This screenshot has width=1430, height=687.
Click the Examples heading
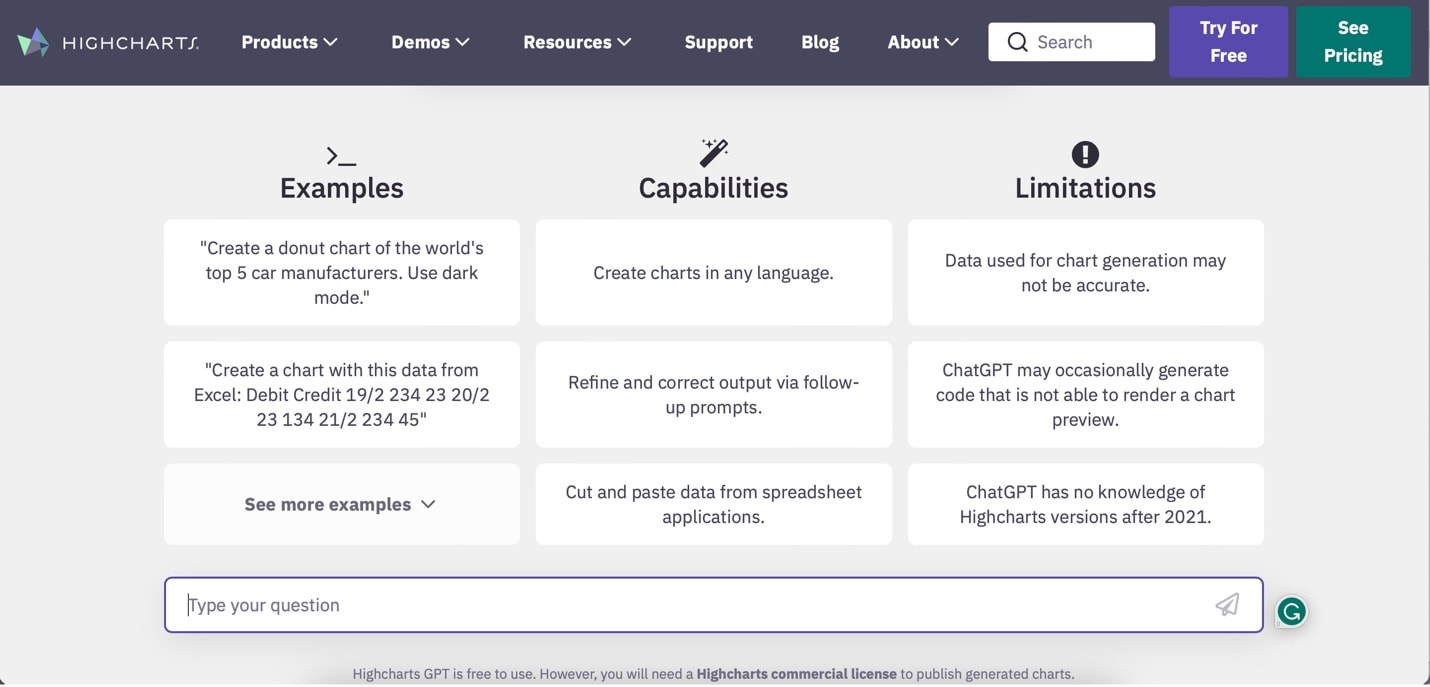tap(342, 188)
